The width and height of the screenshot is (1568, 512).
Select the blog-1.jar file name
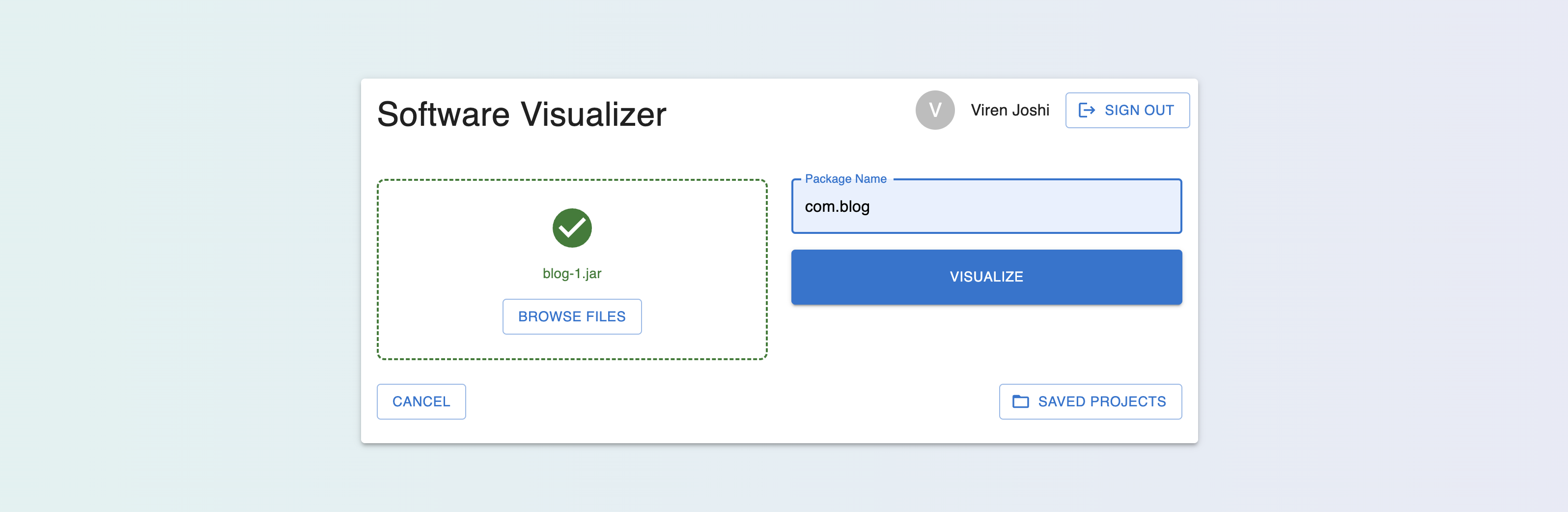tap(572, 273)
